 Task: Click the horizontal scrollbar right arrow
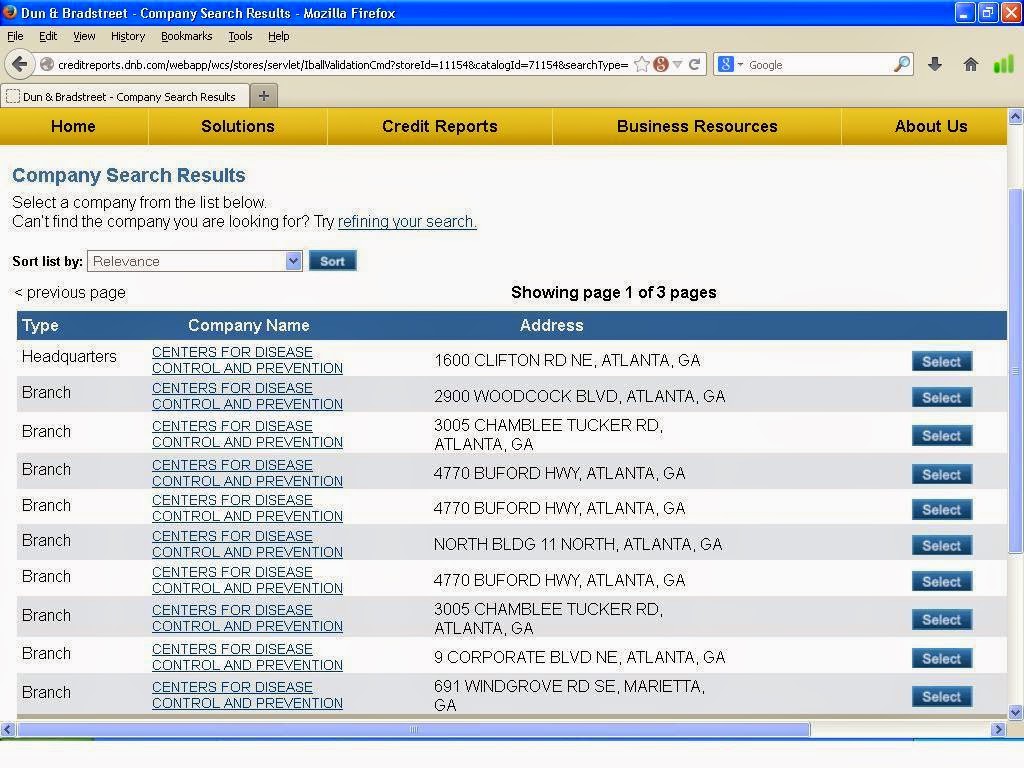pyautogui.click(x=998, y=729)
